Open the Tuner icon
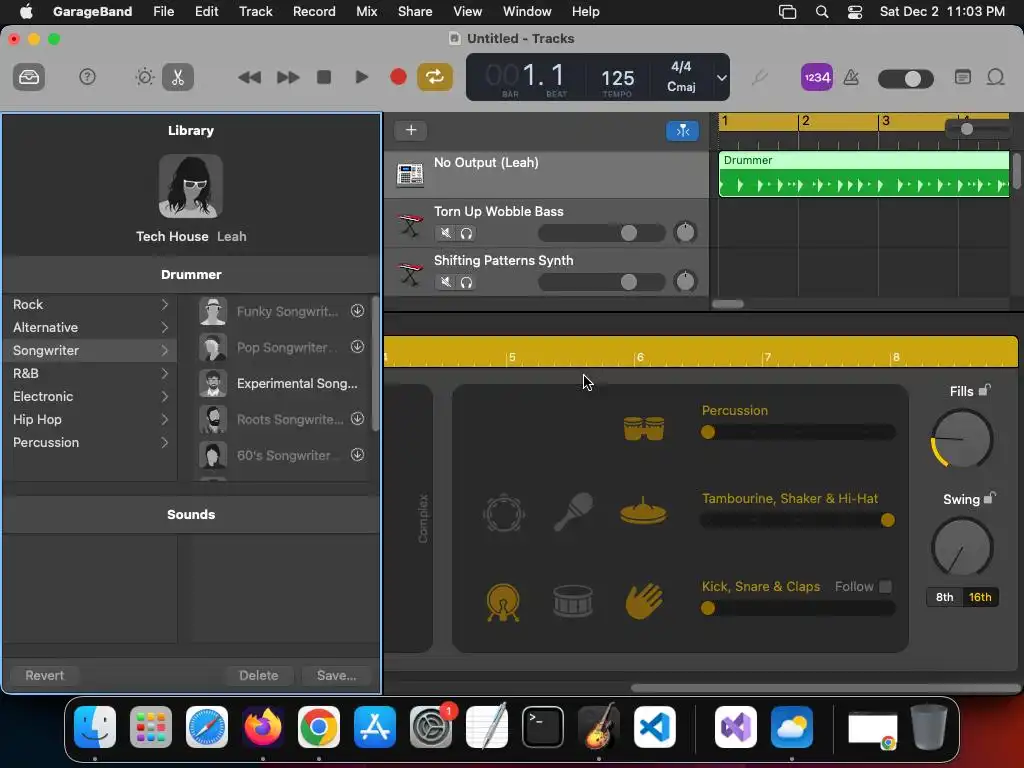The image size is (1024, 768). click(759, 78)
